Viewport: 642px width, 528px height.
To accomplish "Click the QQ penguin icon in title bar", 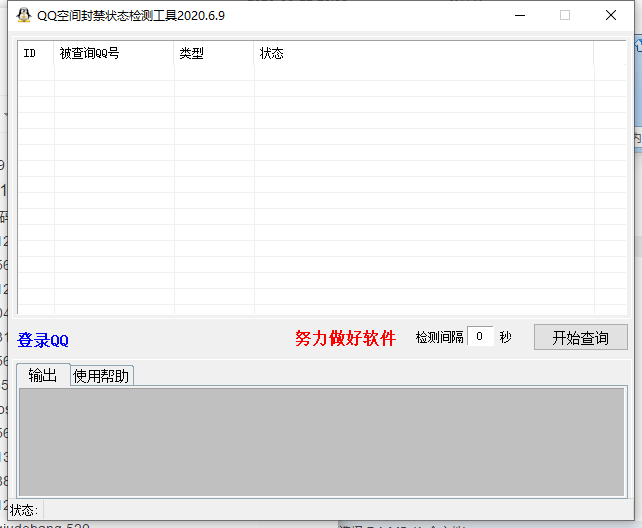I will [24, 15].
